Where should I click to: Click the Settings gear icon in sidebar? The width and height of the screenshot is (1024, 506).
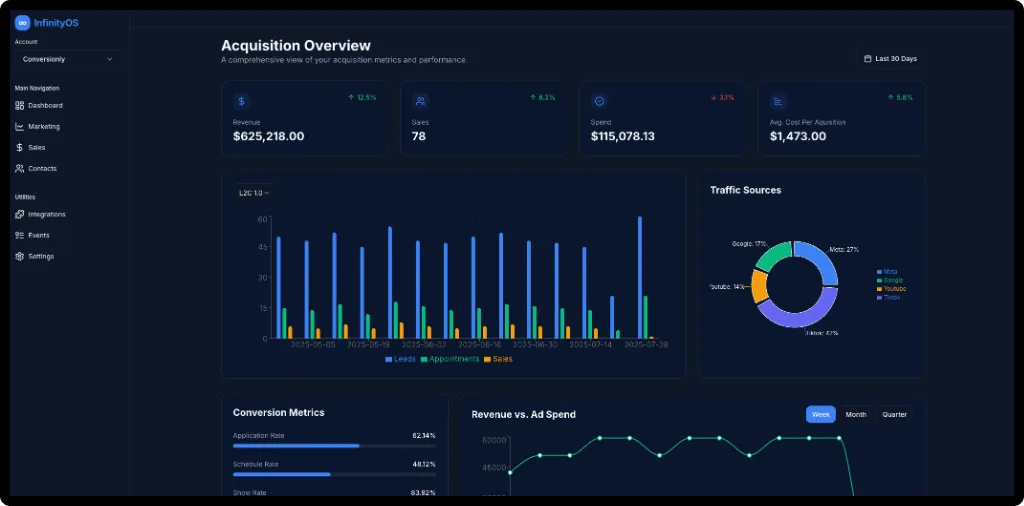(x=20, y=257)
